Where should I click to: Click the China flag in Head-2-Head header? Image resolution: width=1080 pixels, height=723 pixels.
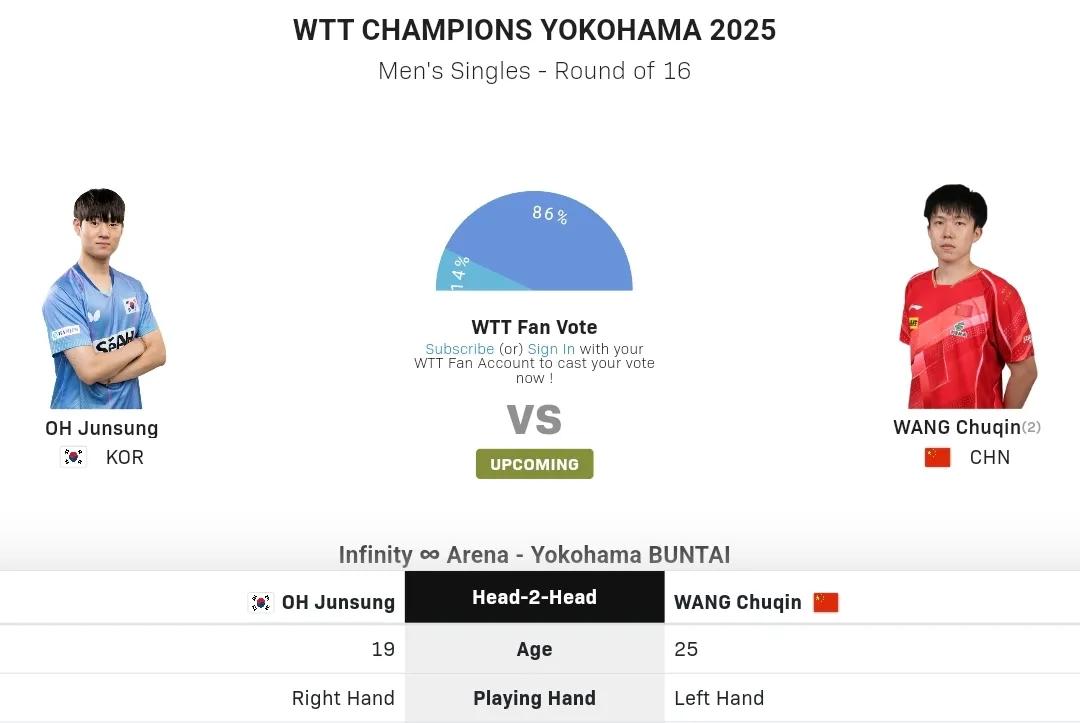pos(826,602)
